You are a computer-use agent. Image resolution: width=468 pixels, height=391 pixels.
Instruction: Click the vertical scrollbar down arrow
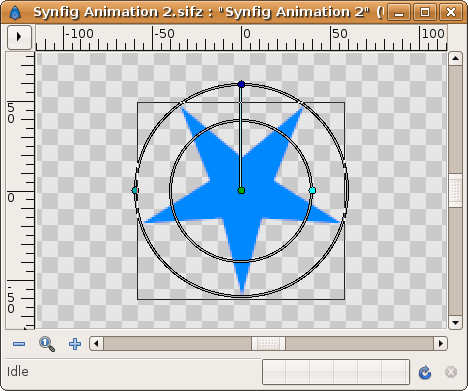(x=455, y=322)
